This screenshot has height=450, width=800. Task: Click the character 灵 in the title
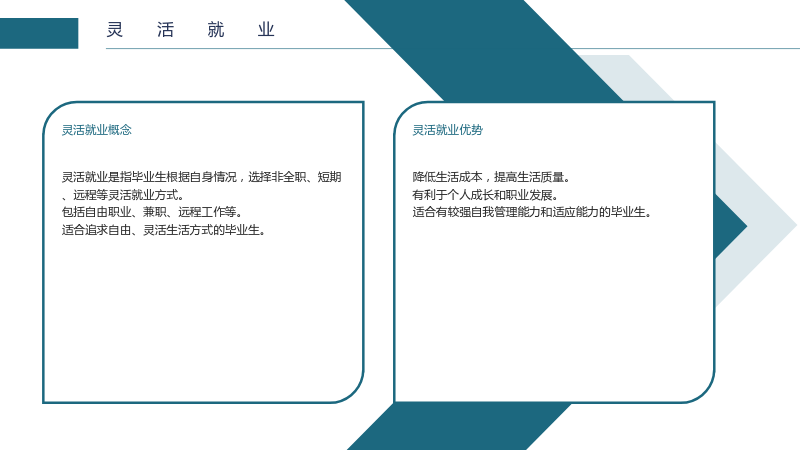(115, 30)
